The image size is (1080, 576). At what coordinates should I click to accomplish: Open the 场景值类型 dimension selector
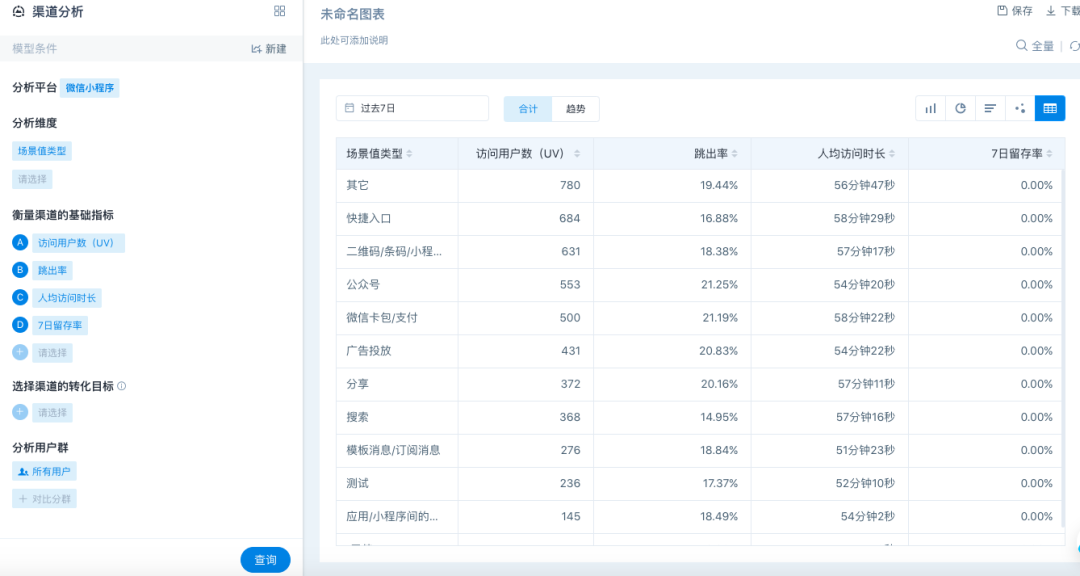pyautogui.click(x=42, y=151)
